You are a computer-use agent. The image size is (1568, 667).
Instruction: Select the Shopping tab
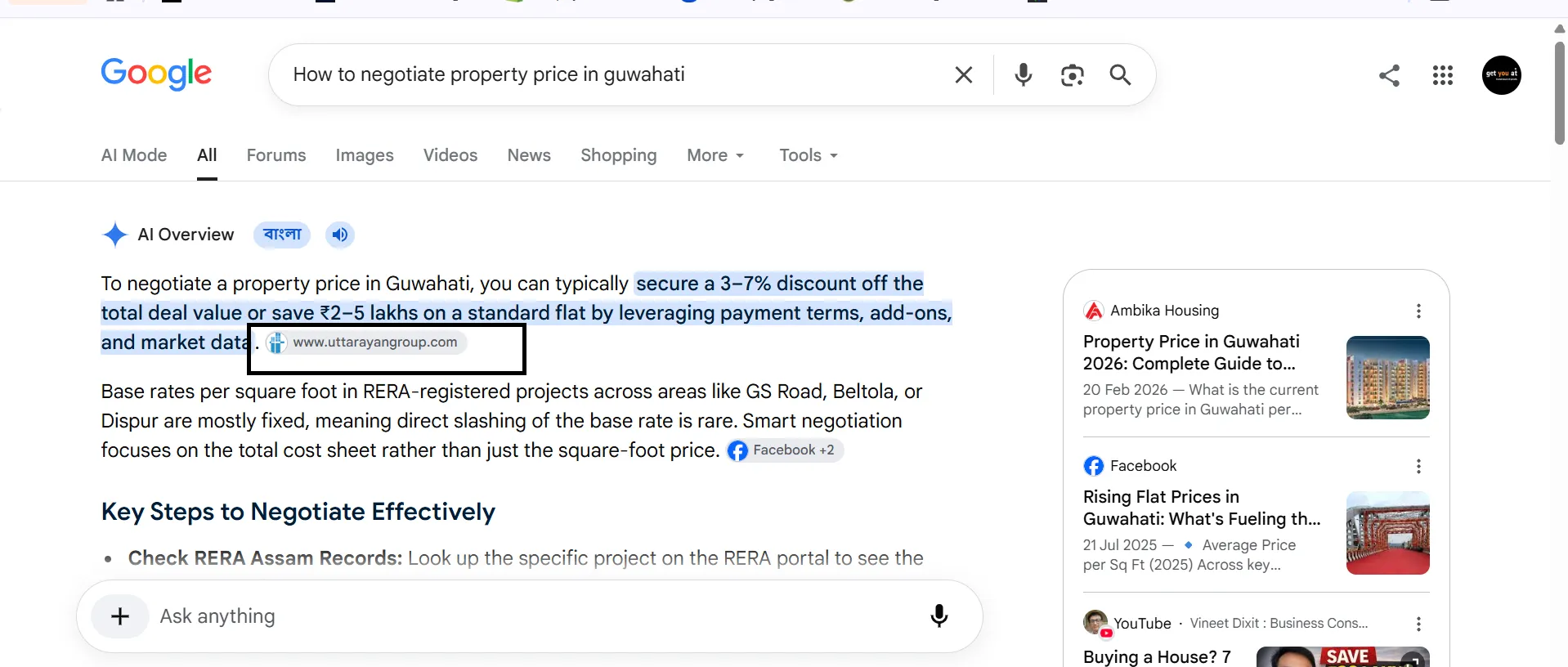(x=619, y=155)
